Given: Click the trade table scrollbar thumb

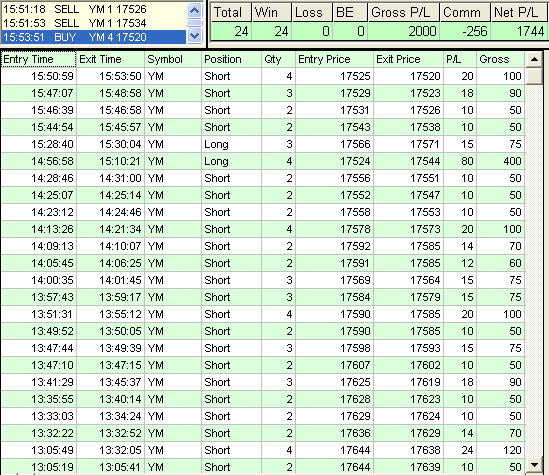Looking at the screenshot, I should pyautogui.click(x=534, y=76).
